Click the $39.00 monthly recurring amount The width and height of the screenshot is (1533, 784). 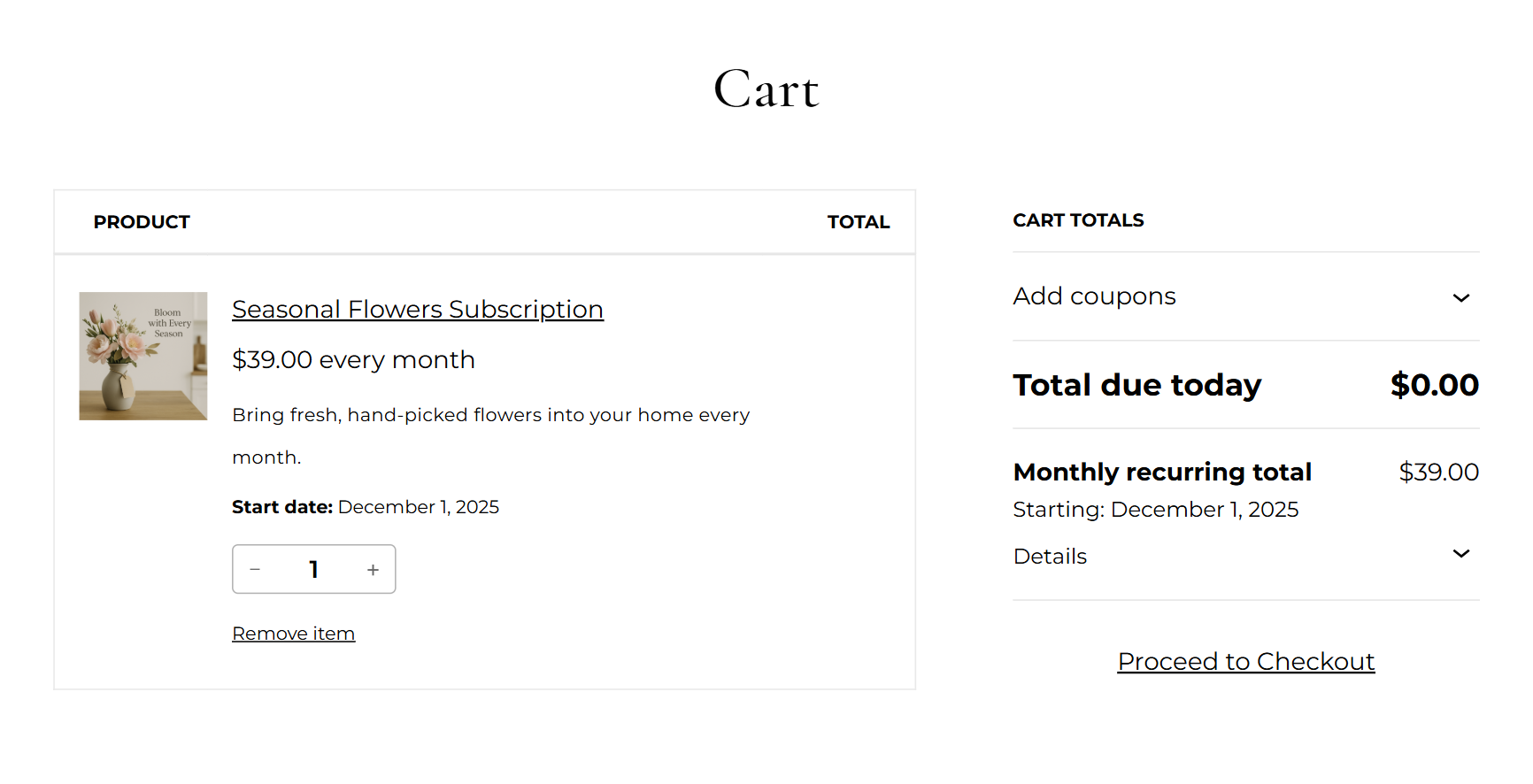1438,473
